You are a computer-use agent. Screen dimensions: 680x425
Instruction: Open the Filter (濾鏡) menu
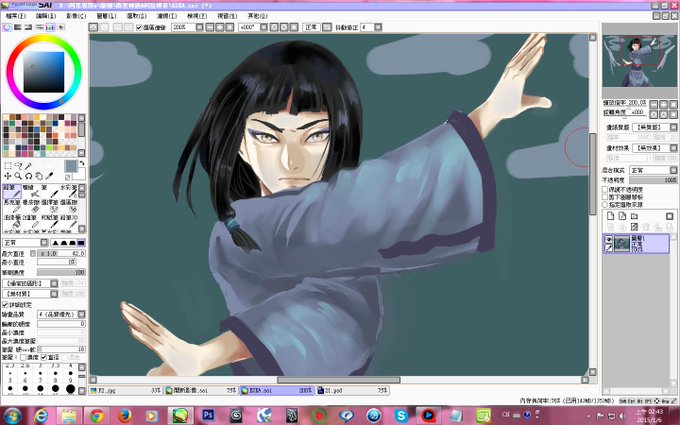point(167,16)
